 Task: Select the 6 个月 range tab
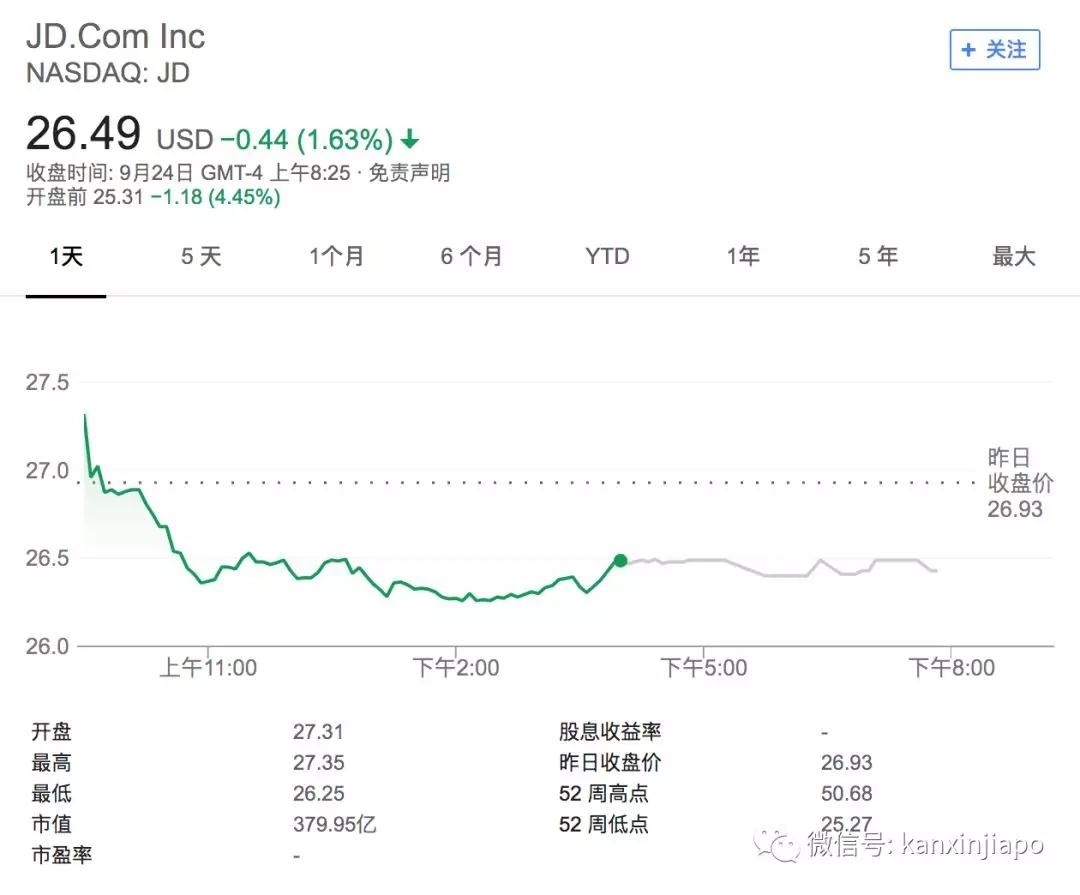pos(471,257)
